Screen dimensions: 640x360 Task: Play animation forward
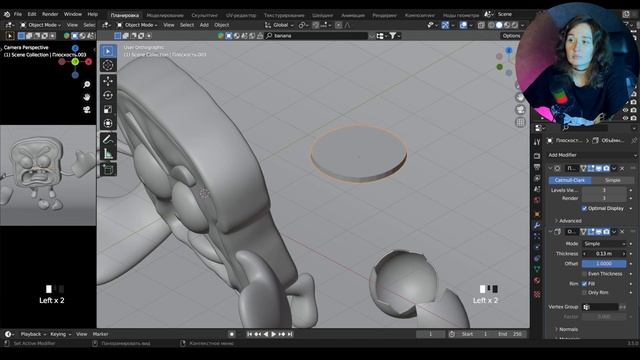[x=273, y=334]
